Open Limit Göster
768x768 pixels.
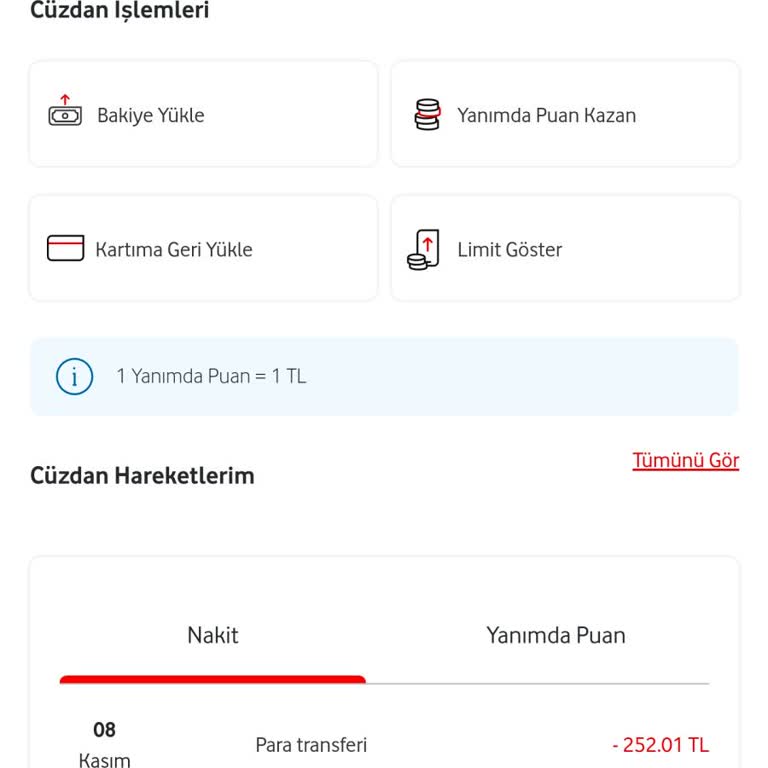pos(565,248)
